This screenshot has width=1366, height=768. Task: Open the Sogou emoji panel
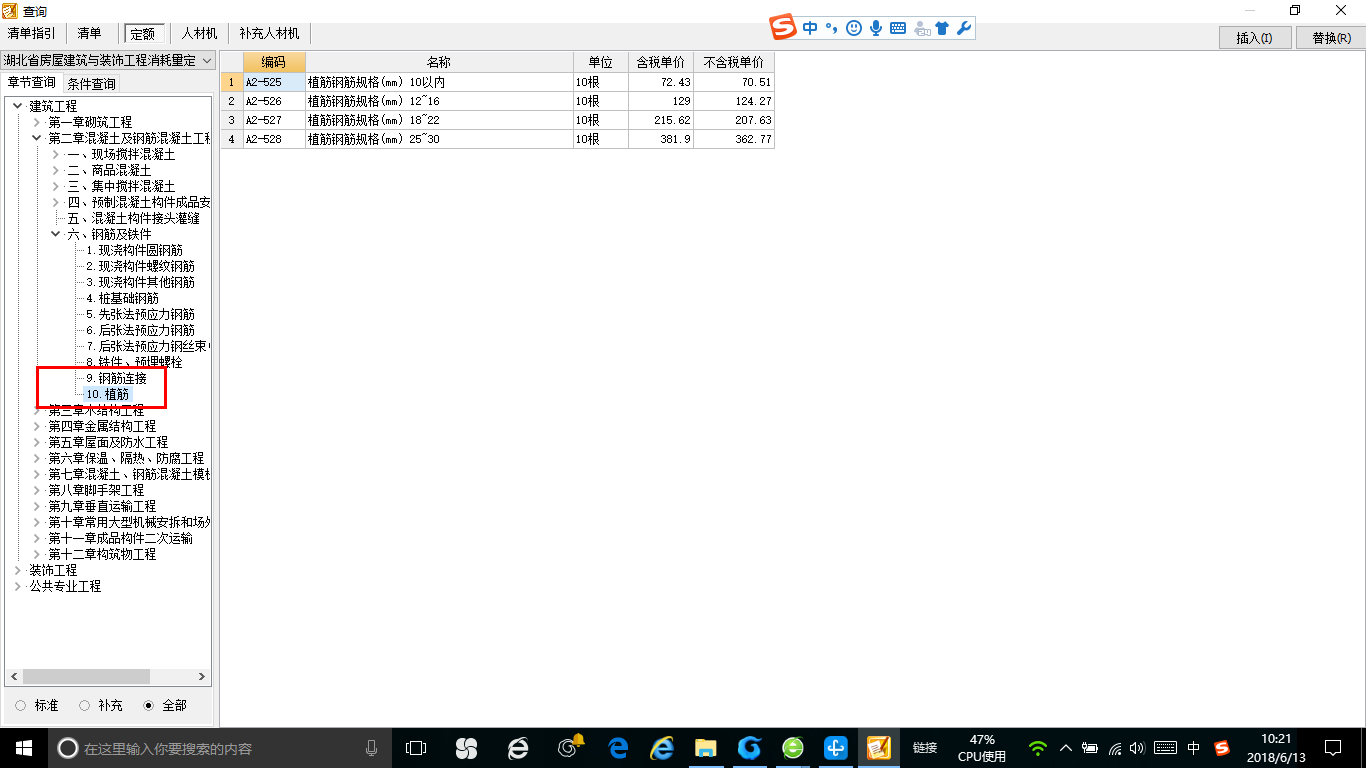[x=853, y=28]
